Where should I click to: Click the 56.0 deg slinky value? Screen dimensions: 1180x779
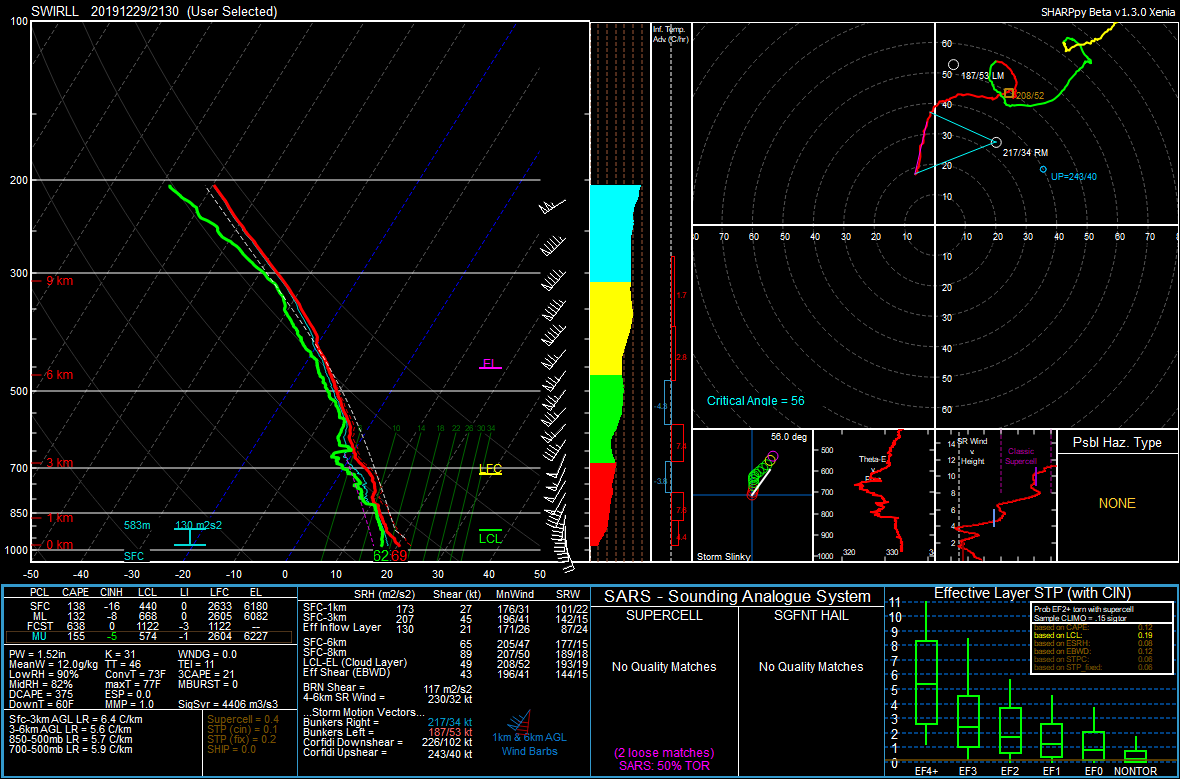pos(789,437)
